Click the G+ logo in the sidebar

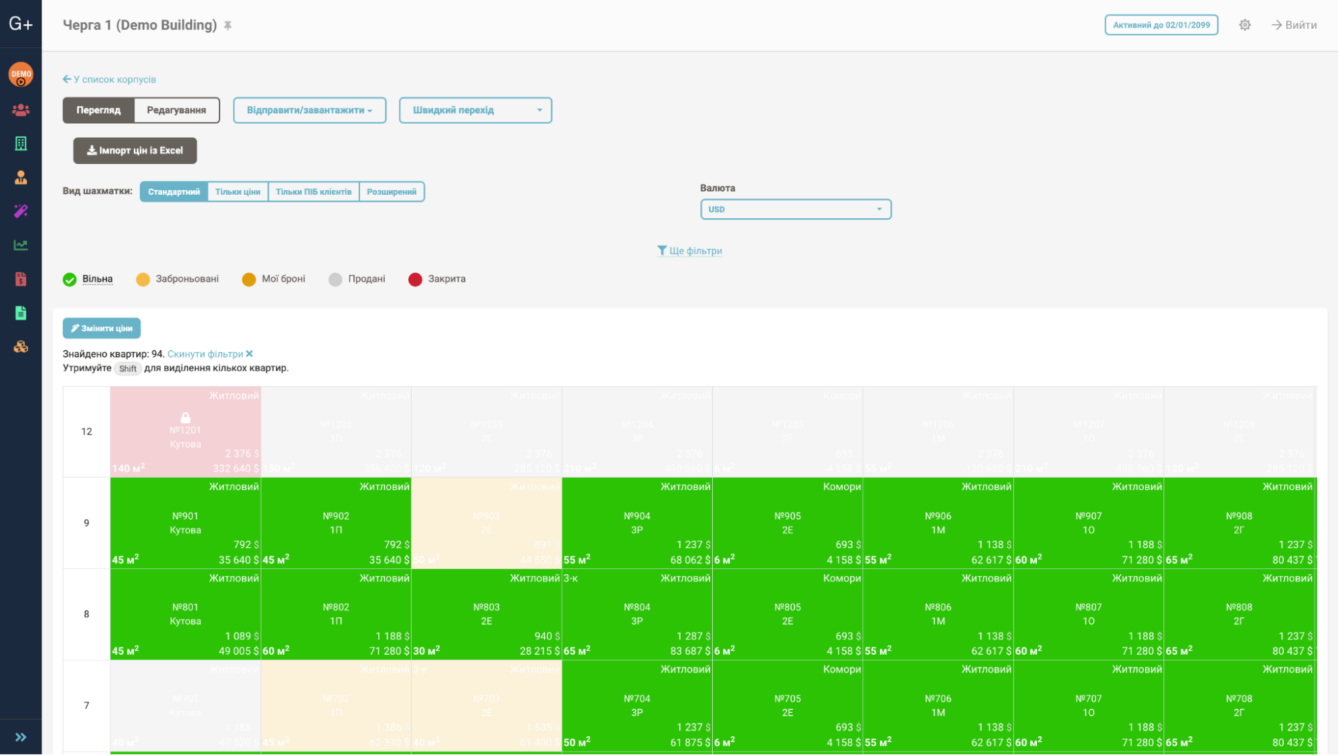21,24
